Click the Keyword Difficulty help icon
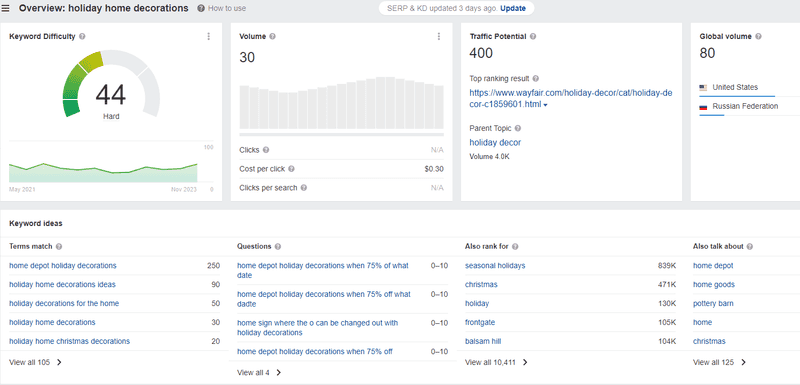 click(82, 36)
